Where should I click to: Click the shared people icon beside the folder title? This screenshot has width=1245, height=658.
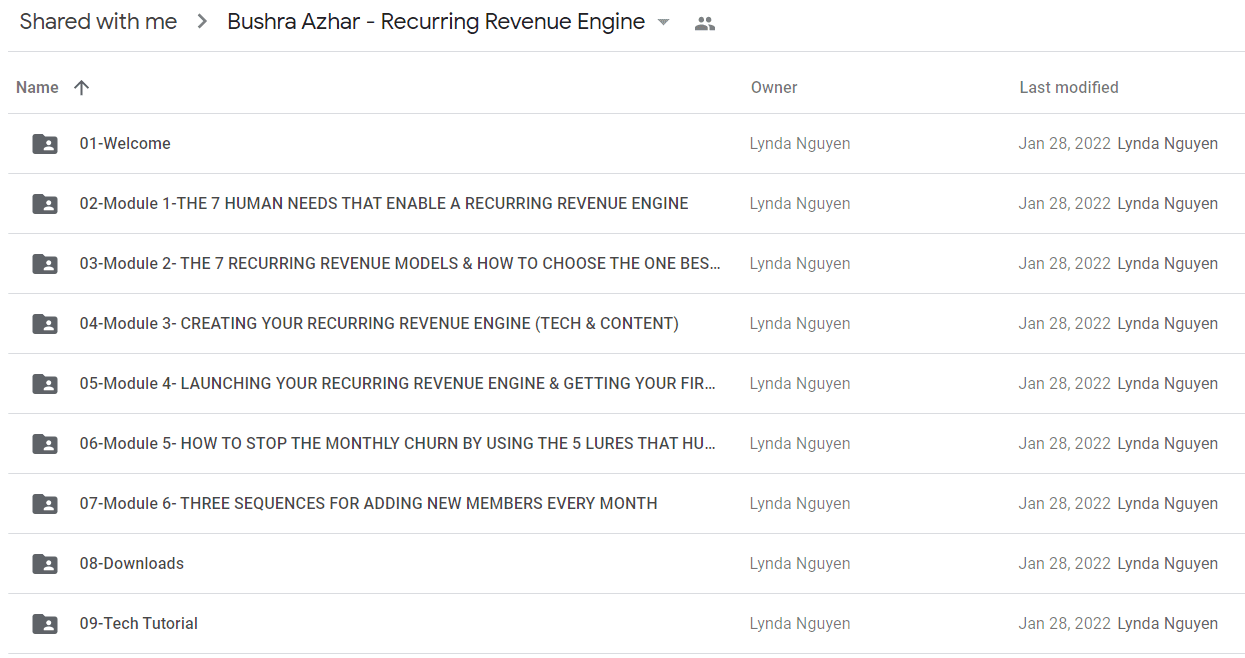(x=705, y=24)
